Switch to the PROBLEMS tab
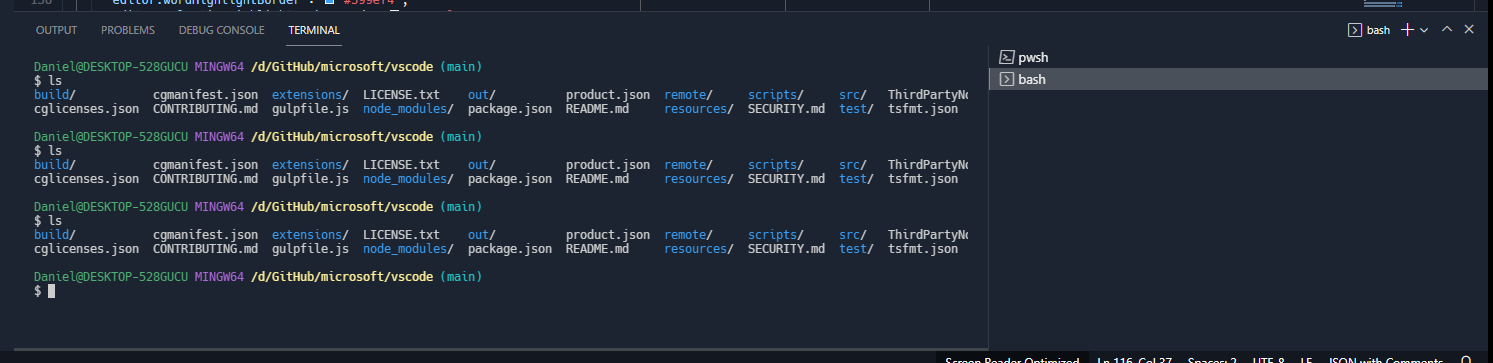The width and height of the screenshot is (1493, 363). pos(128,30)
